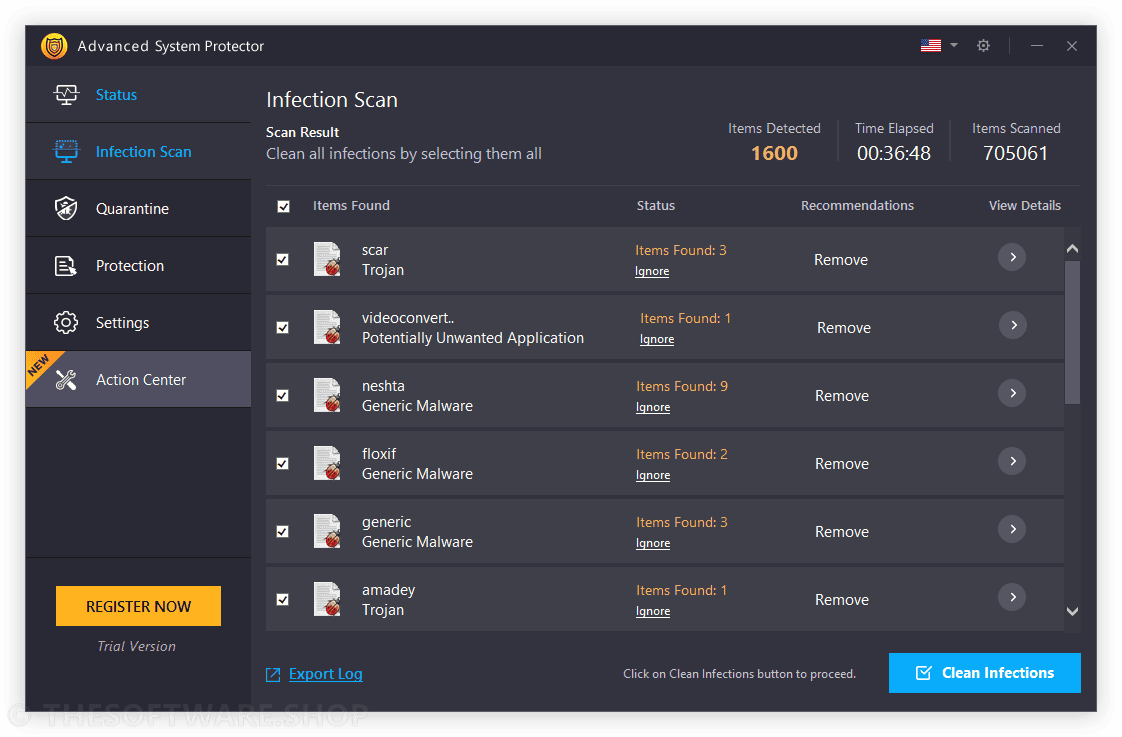Screen dimensions: 1122x737
Task: Uncheck the amadey Trojan checkbox
Action: 283,599
